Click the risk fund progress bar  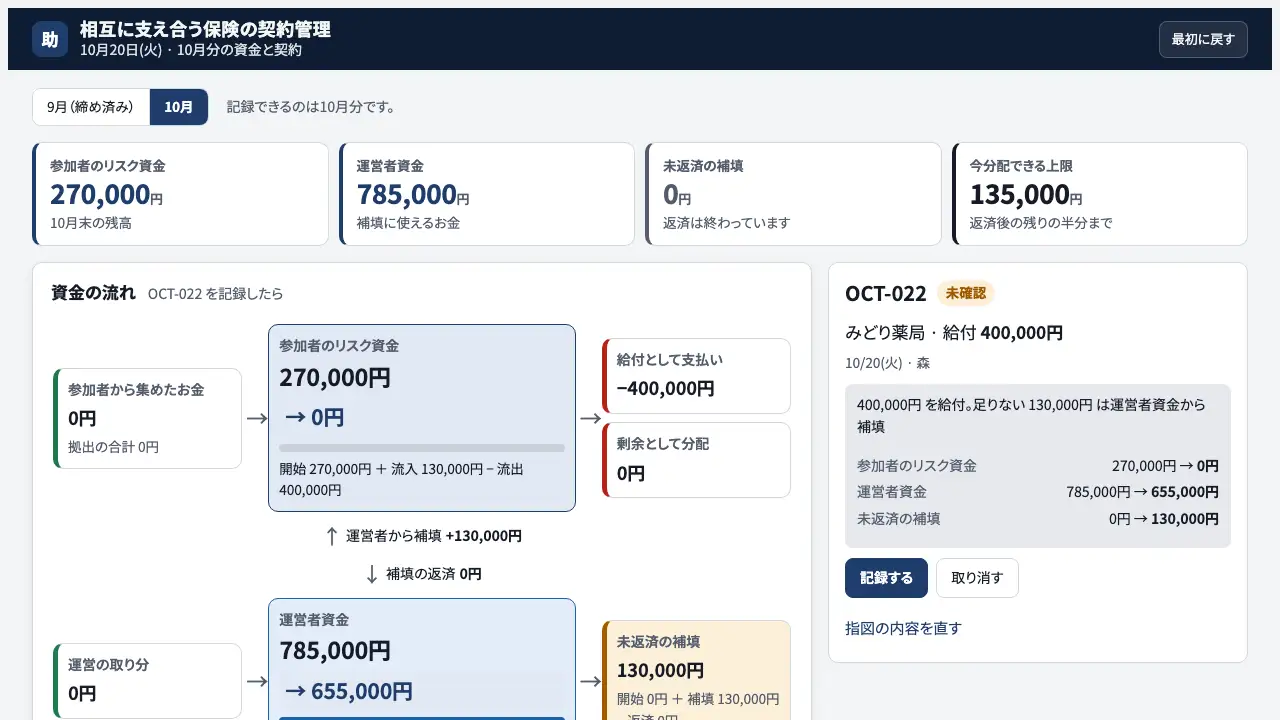[422, 448]
